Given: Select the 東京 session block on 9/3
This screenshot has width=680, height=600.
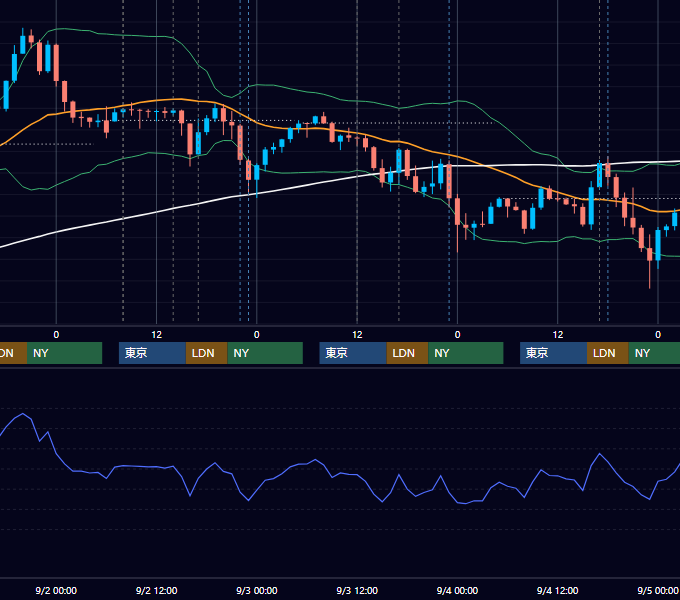Looking at the screenshot, I should [x=353, y=353].
